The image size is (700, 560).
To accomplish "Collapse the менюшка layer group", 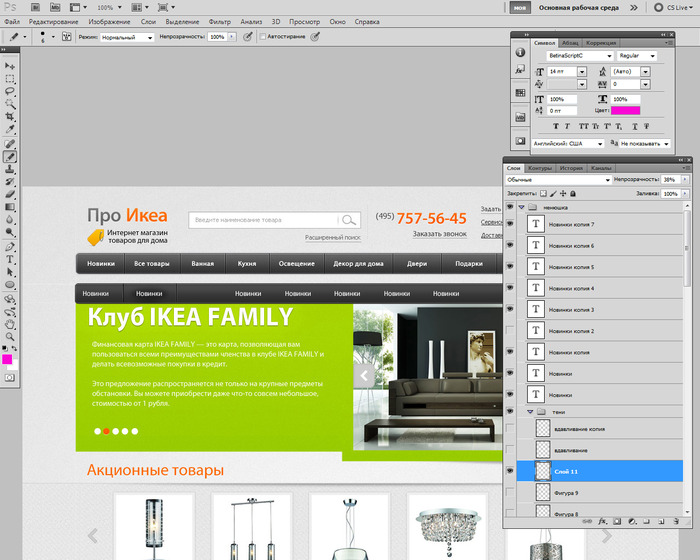I will click(521, 207).
